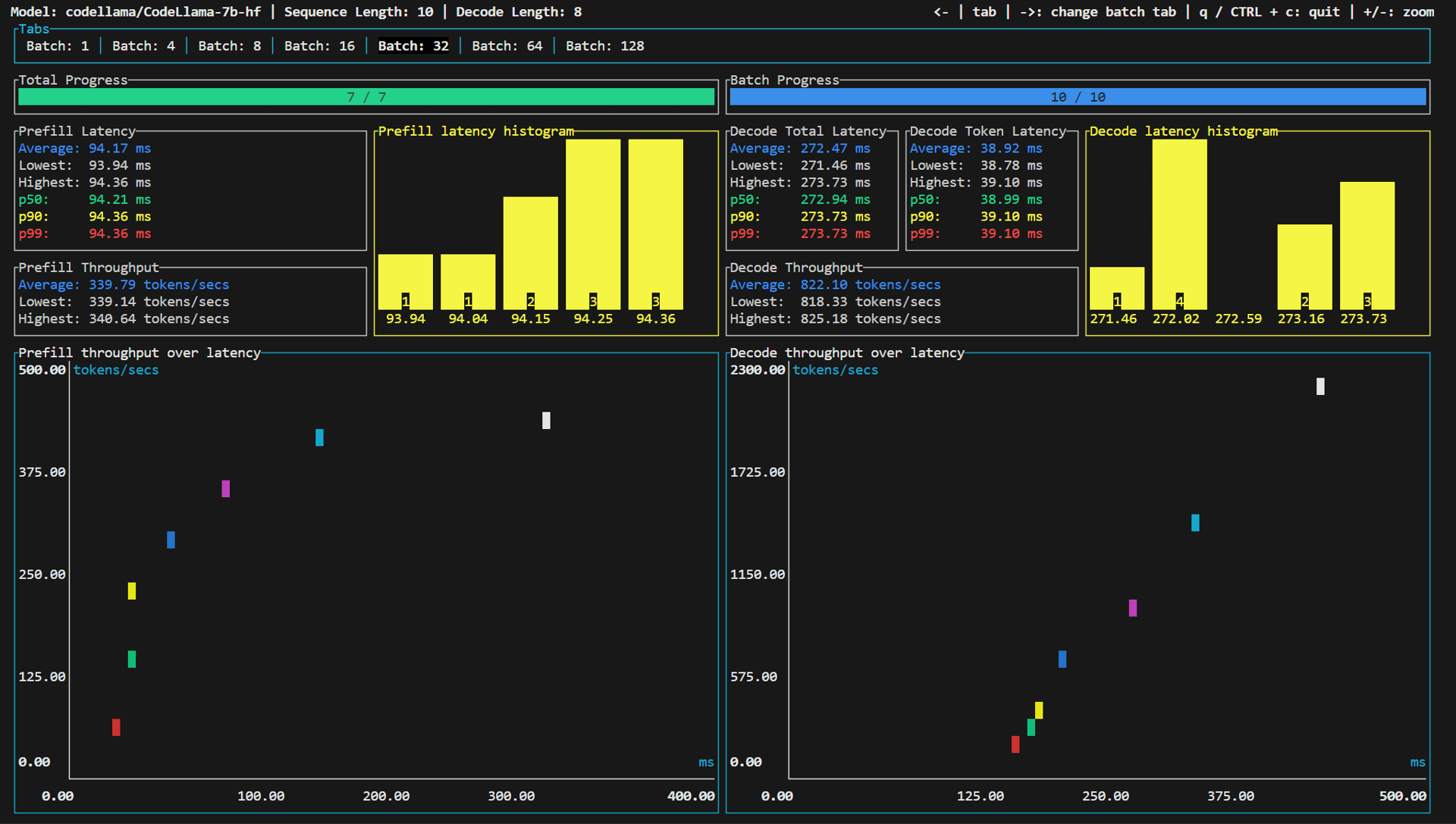The width and height of the screenshot is (1456, 824).
Task: Switch to the Batch: 128 tab
Action: point(605,46)
